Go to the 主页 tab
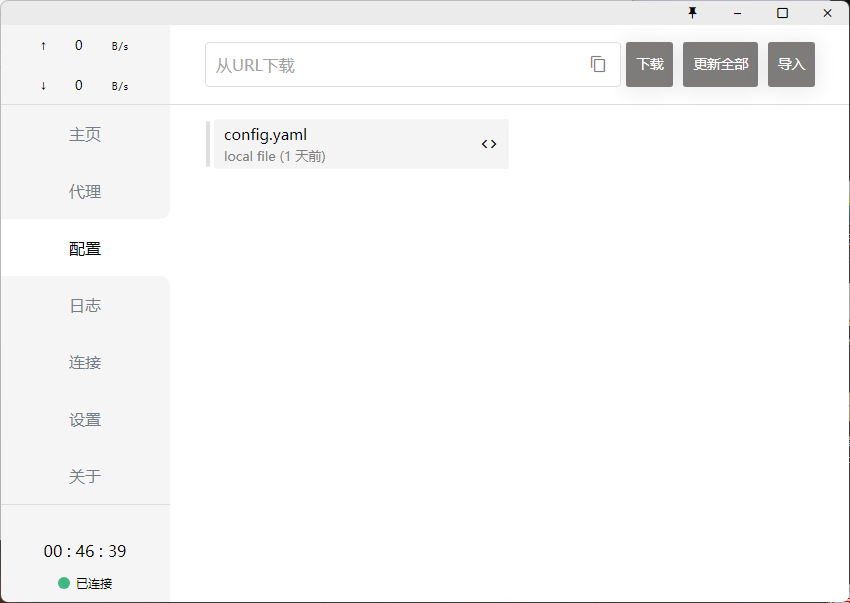The image size is (850, 603). point(85,135)
